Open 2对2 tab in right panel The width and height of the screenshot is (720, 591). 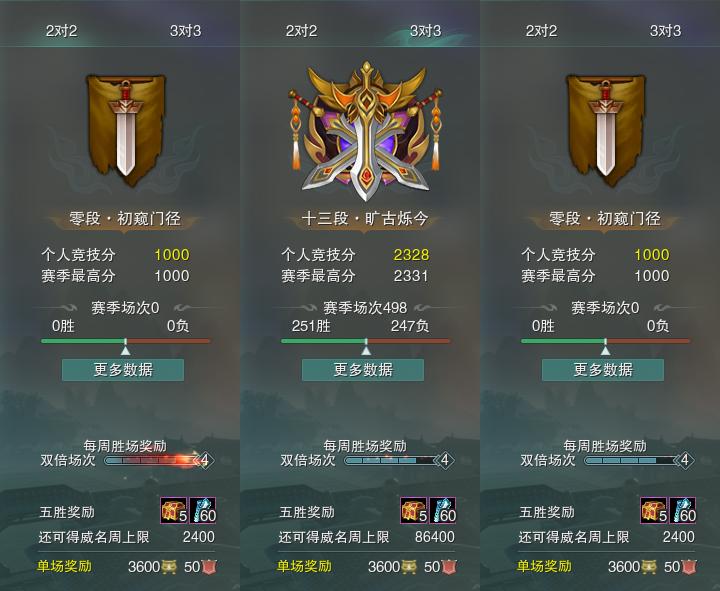(541, 31)
